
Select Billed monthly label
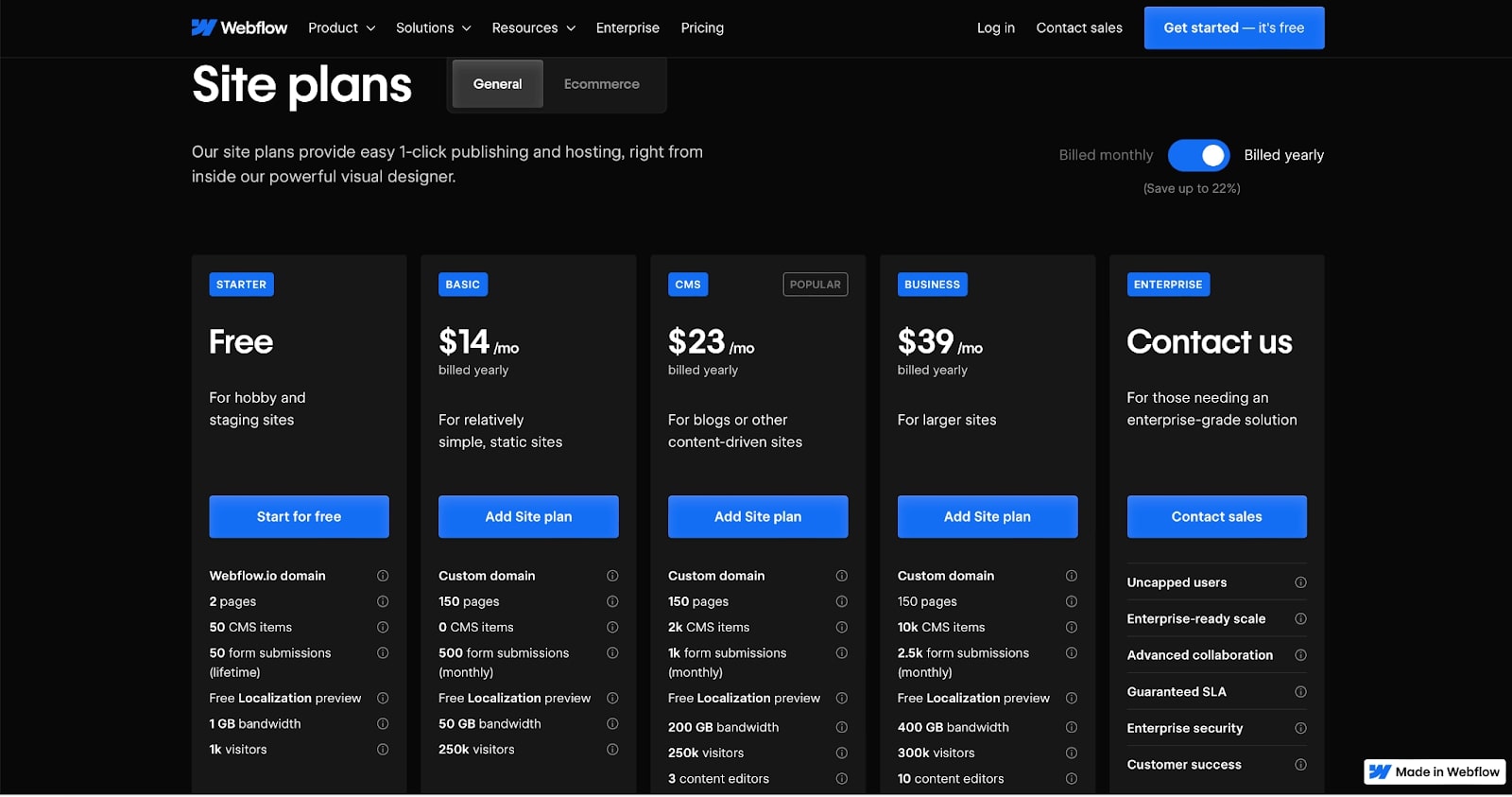pyautogui.click(x=1106, y=155)
